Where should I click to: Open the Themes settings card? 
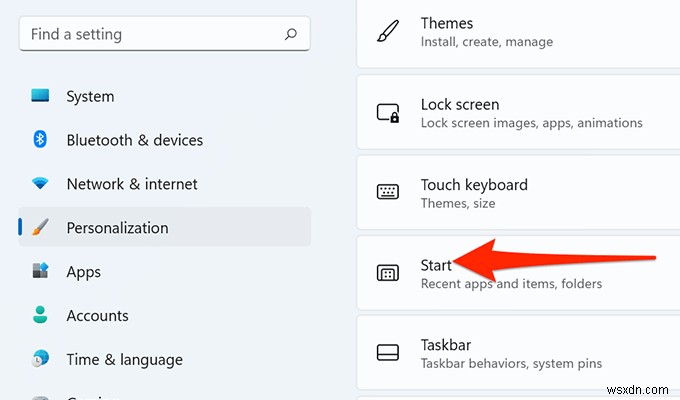point(518,33)
